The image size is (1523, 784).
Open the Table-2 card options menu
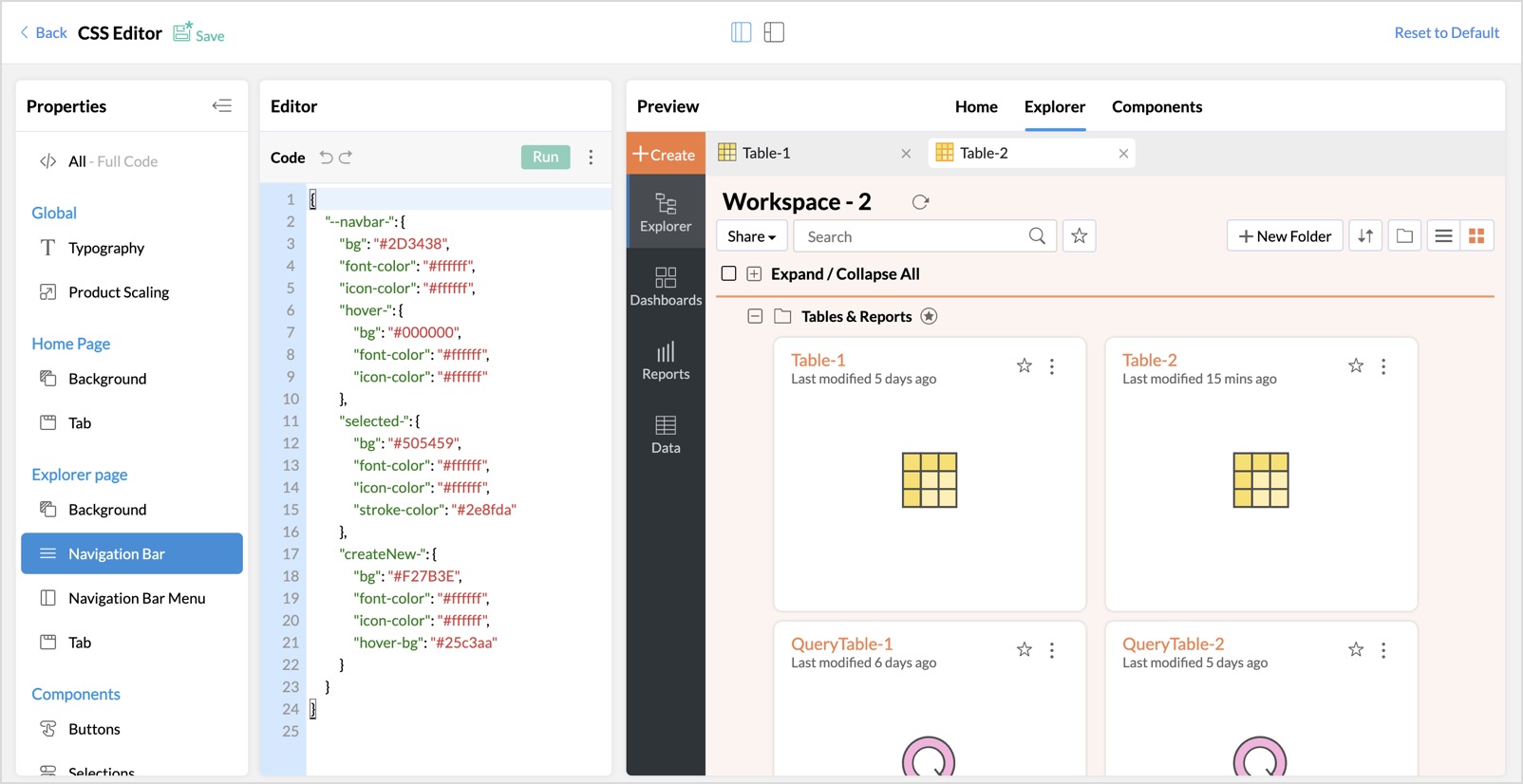coord(1383,366)
